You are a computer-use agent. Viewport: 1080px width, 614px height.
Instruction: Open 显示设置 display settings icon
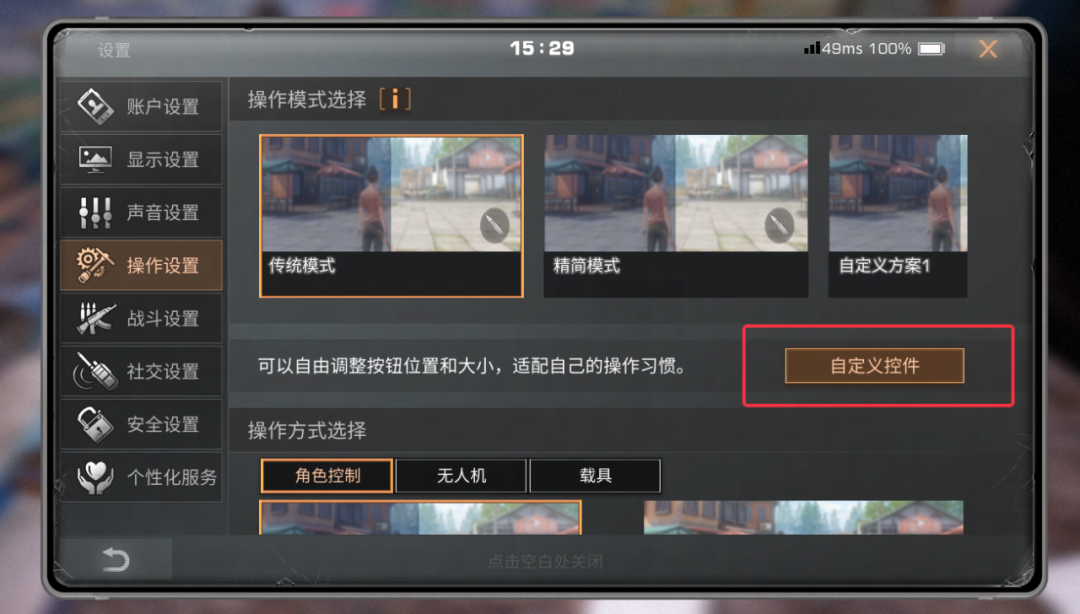click(x=95, y=159)
